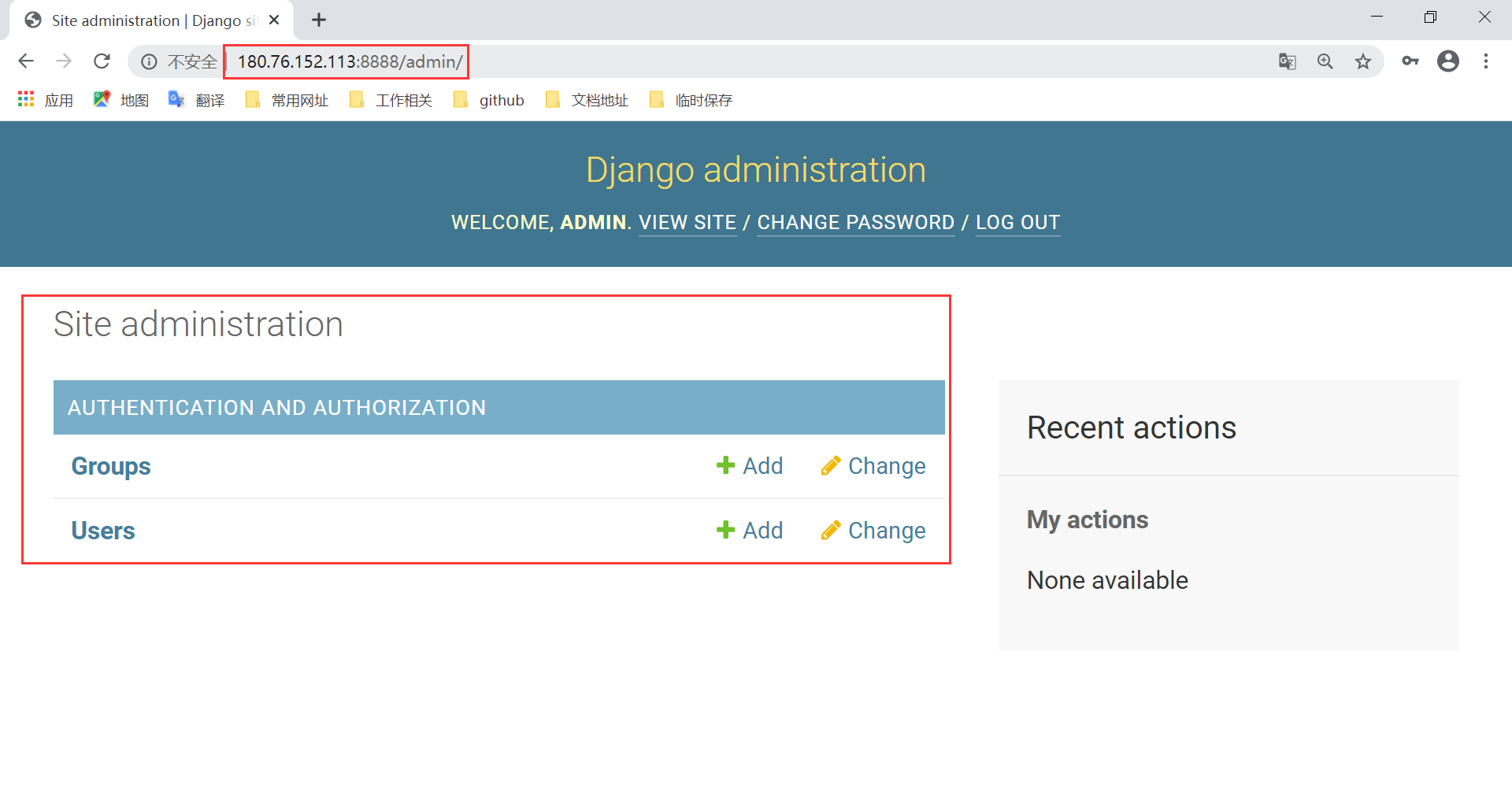Go back using the browser back arrow
Screen dimensions: 1512x803
[x=26, y=61]
